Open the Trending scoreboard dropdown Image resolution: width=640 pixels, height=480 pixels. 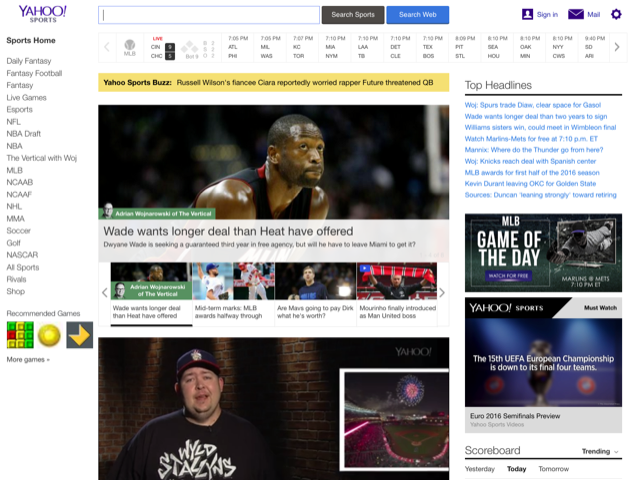600,451
